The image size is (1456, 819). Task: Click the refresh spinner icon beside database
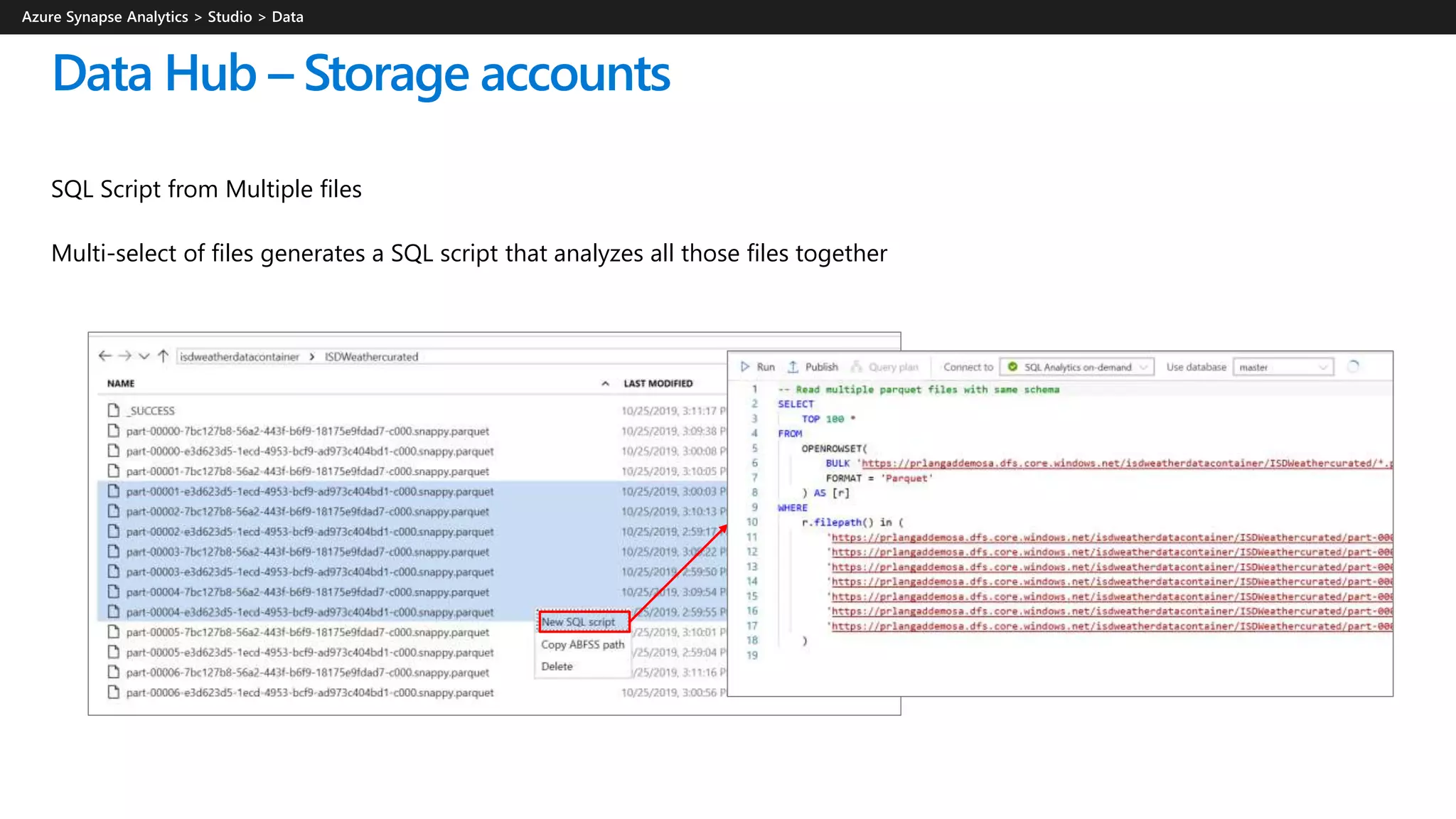1353,367
